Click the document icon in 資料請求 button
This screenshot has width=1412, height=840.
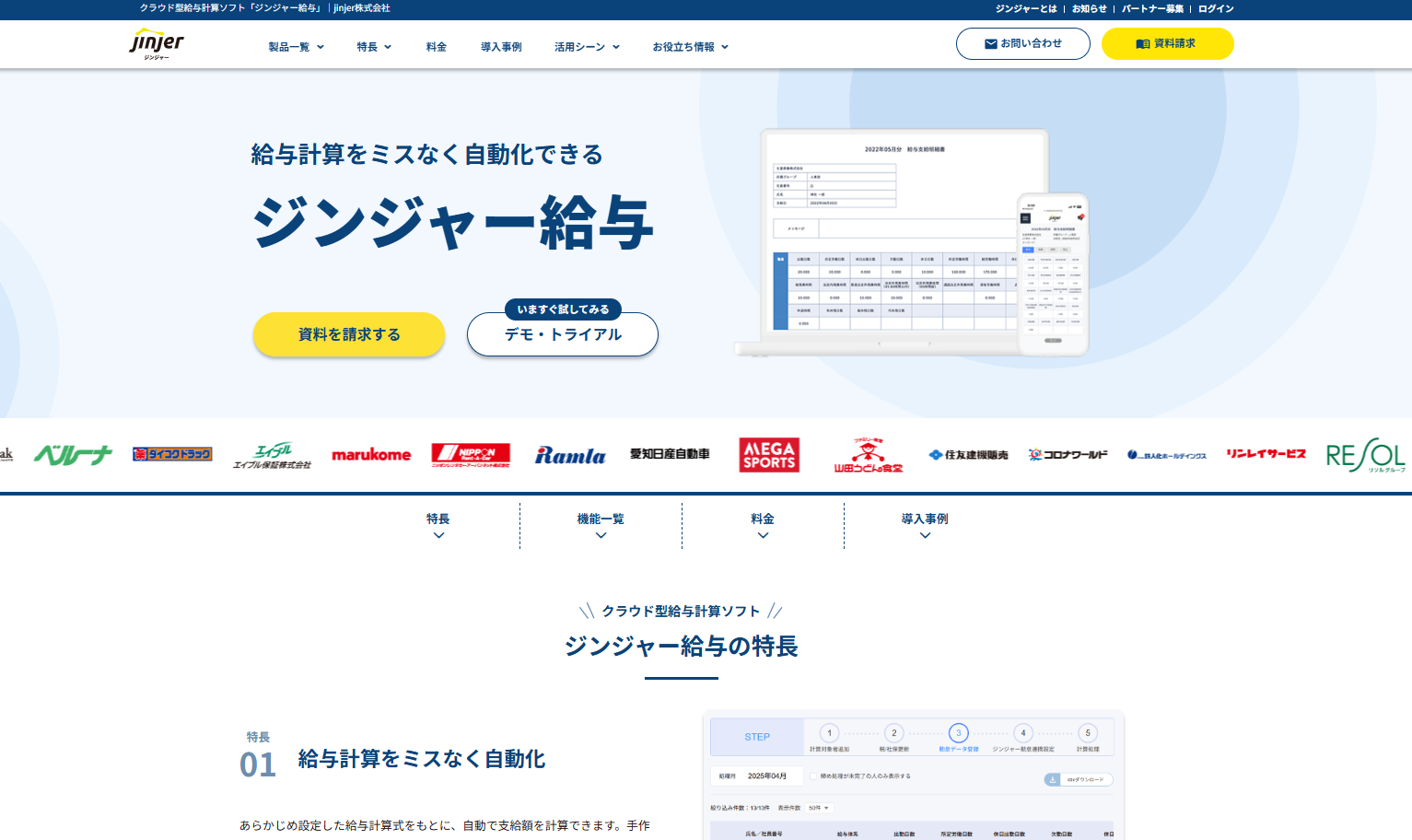(1143, 43)
